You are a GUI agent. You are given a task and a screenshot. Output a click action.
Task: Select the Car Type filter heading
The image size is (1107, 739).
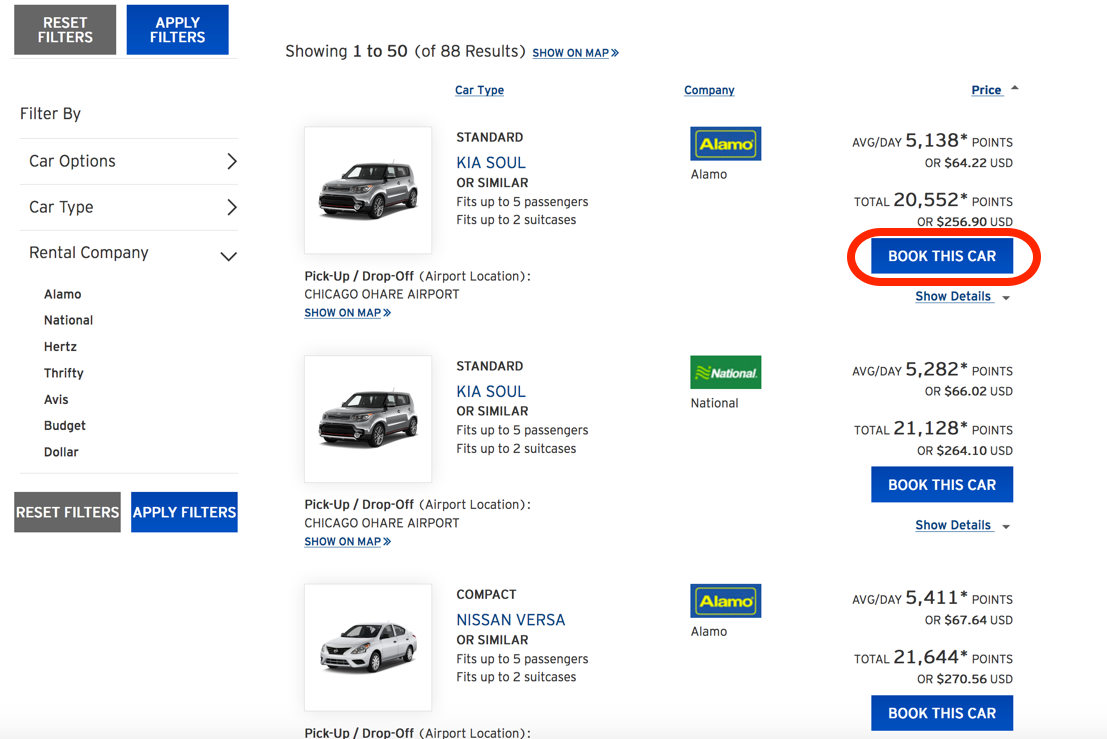point(61,208)
